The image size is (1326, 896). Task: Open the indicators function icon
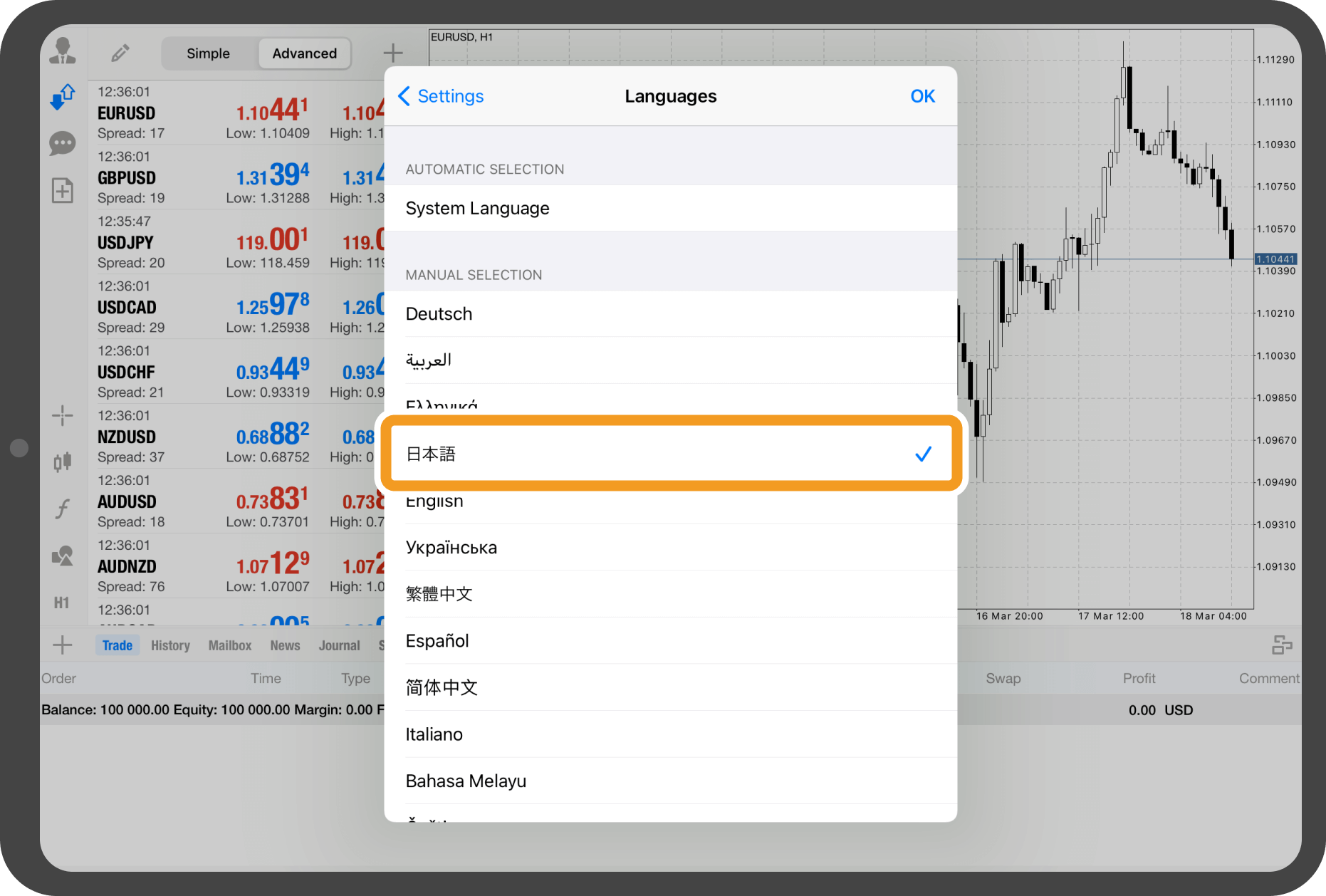coord(63,509)
